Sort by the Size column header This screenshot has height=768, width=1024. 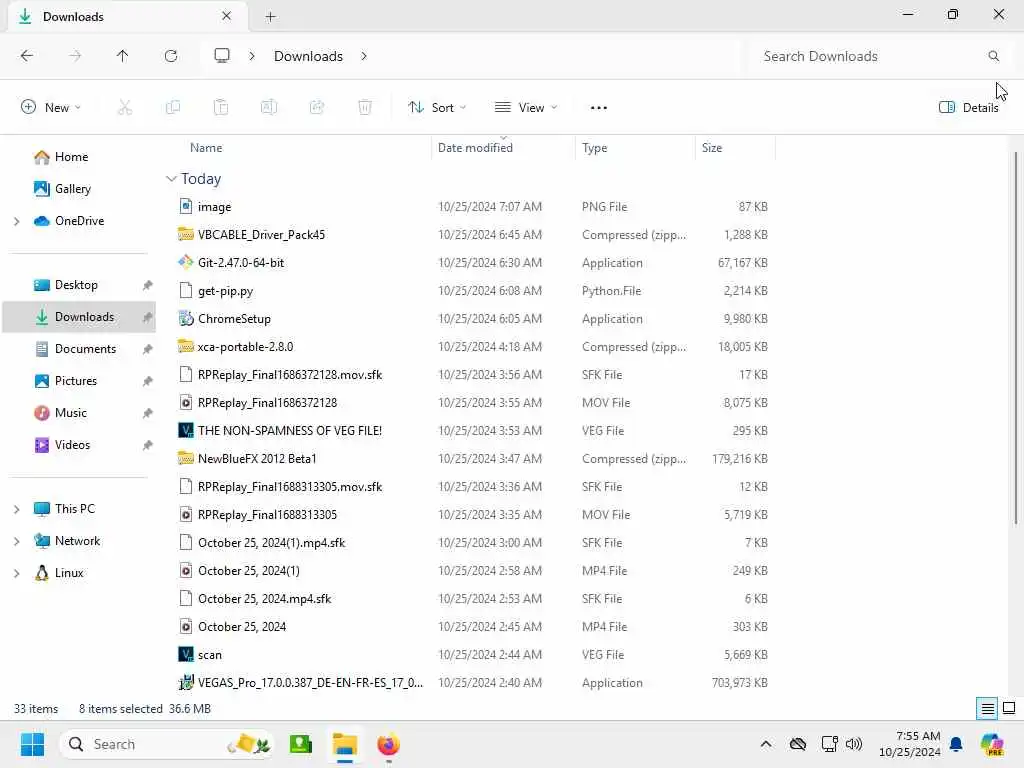point(712,148)
